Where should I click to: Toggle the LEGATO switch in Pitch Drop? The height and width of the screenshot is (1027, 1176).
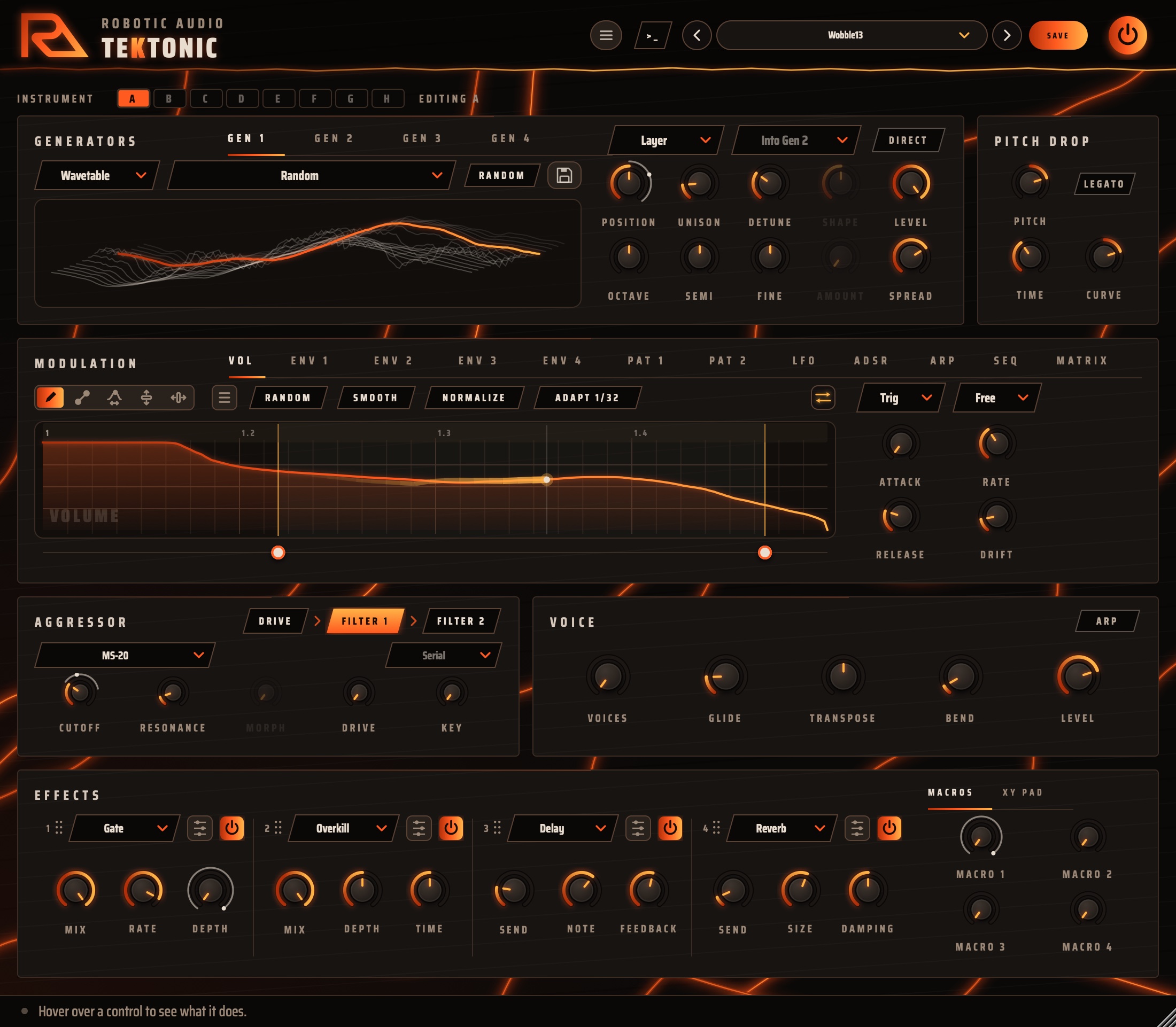click(1104, 184)
